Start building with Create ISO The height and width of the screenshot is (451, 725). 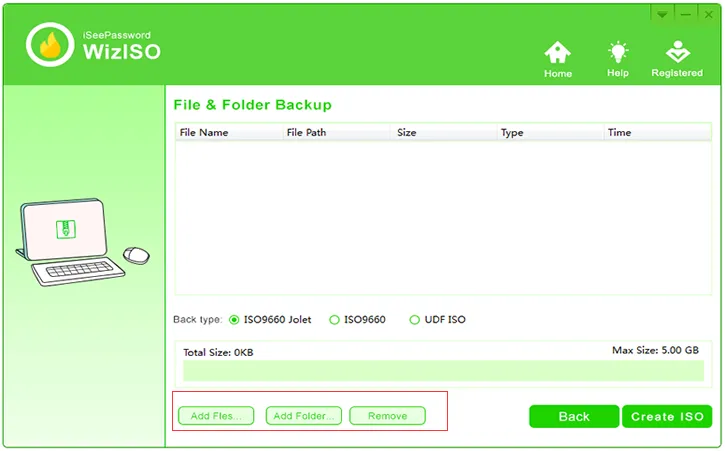tap(667, 416)
